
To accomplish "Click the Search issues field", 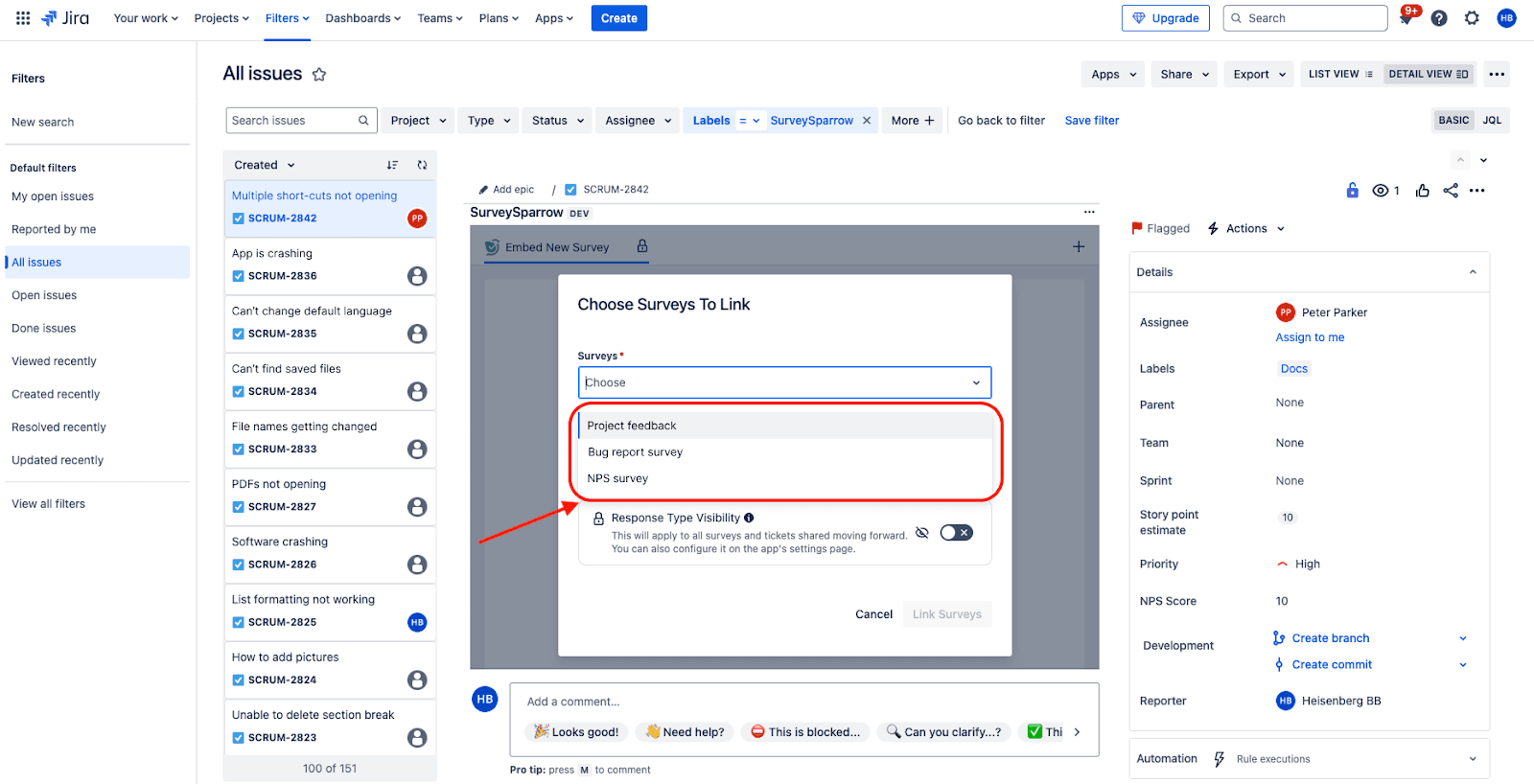I will point(291,121).
